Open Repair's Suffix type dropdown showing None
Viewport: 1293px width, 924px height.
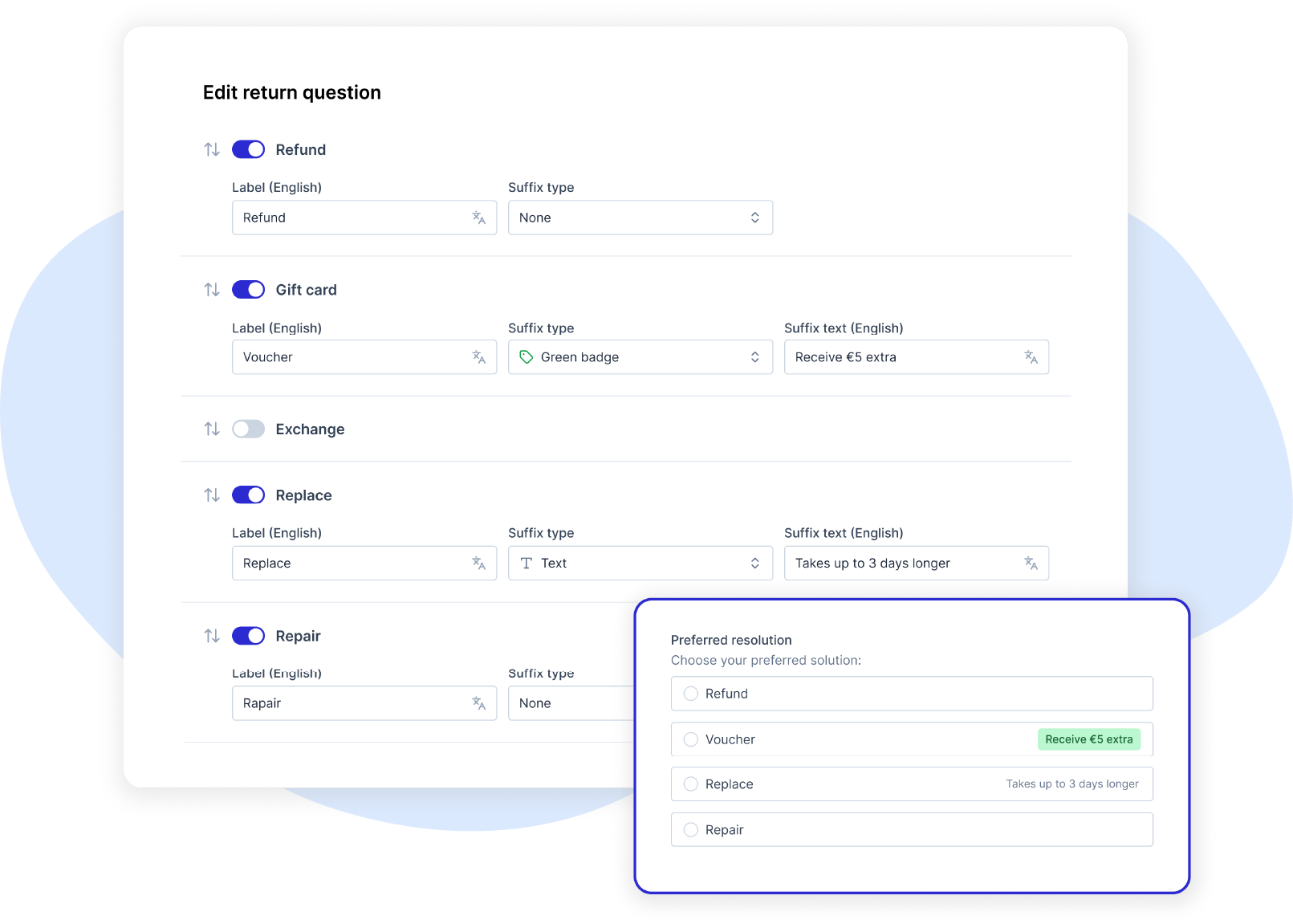coord(571,703)
